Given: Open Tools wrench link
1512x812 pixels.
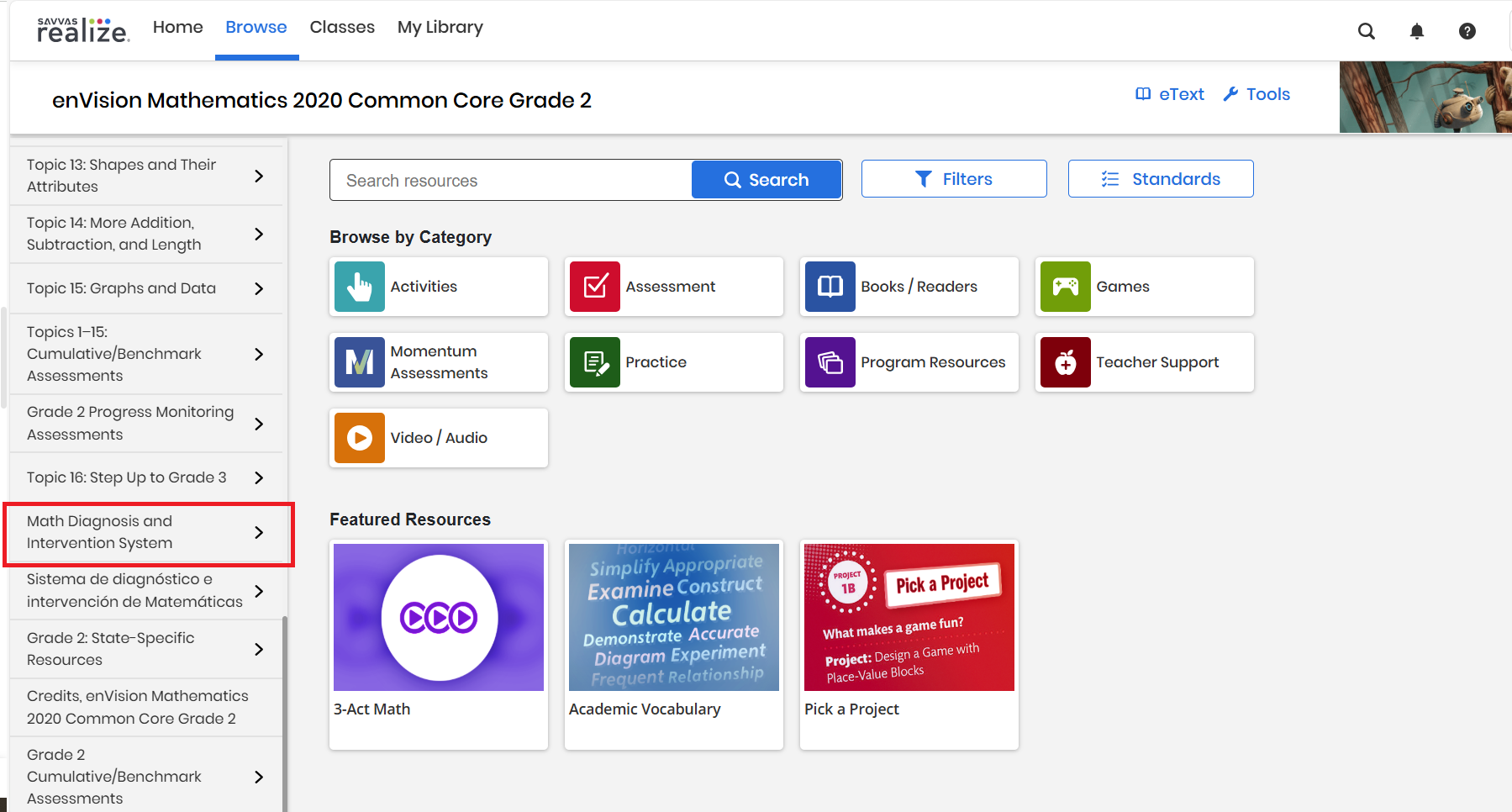Looking at the screenshot, I should click(x=1256, y=94).
